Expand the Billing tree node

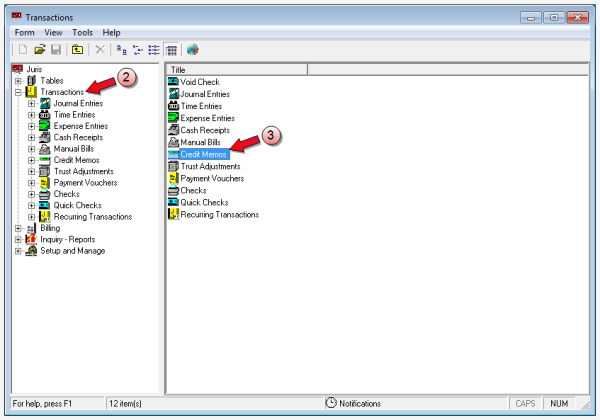(x=18, y=228)
